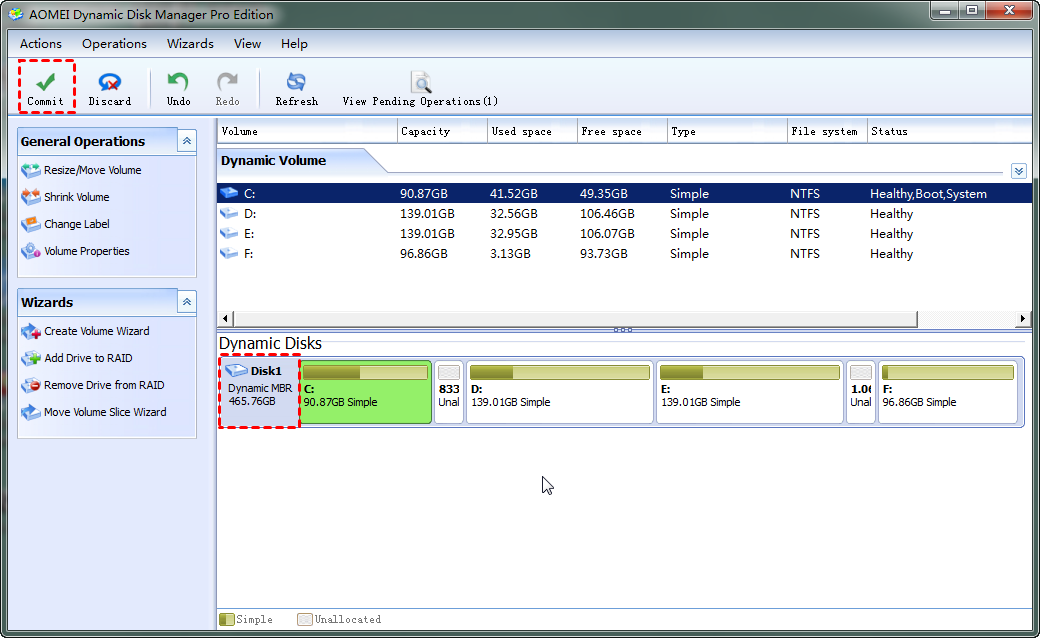Click the Resize/Move Volume icon
1040x638 pixels.
coord(31,170)
